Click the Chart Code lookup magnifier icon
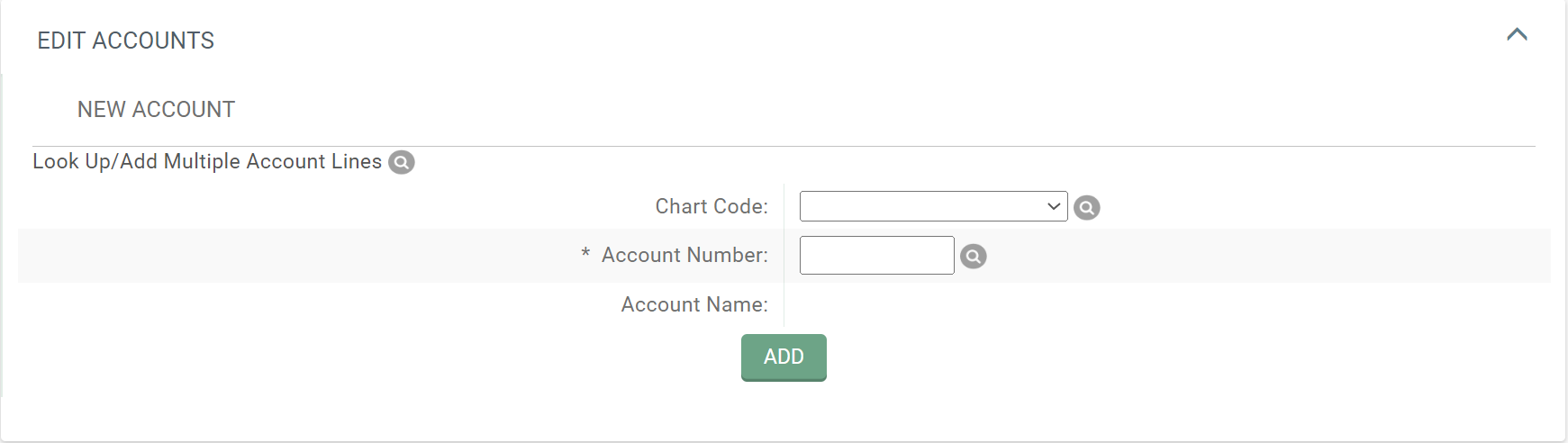The height and width of the screenshot is (443, 1568). pyautogui.click(x=1087, y=208)
